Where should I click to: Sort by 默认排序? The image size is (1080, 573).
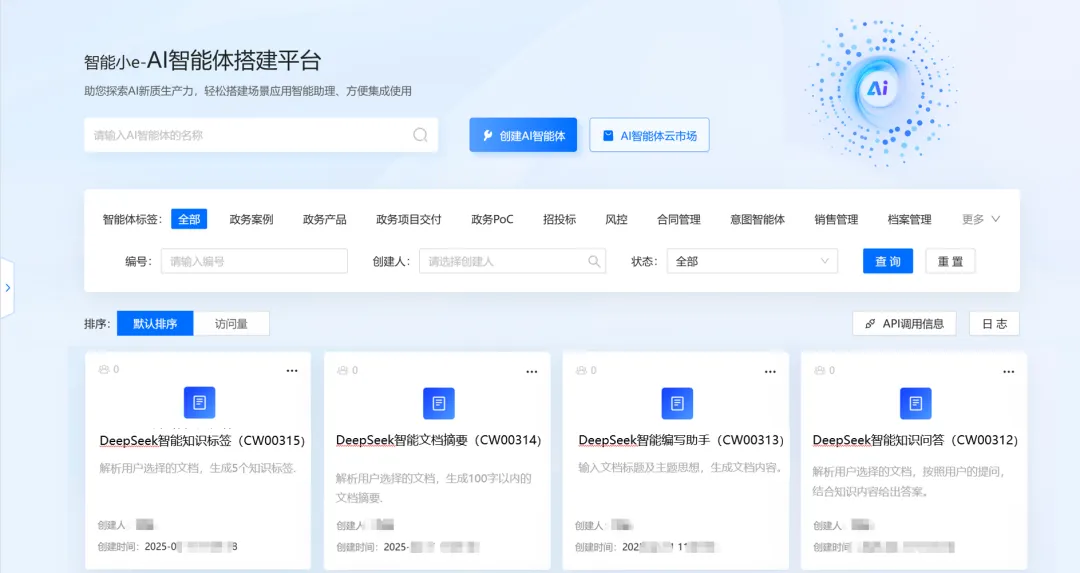coord(155,323)
